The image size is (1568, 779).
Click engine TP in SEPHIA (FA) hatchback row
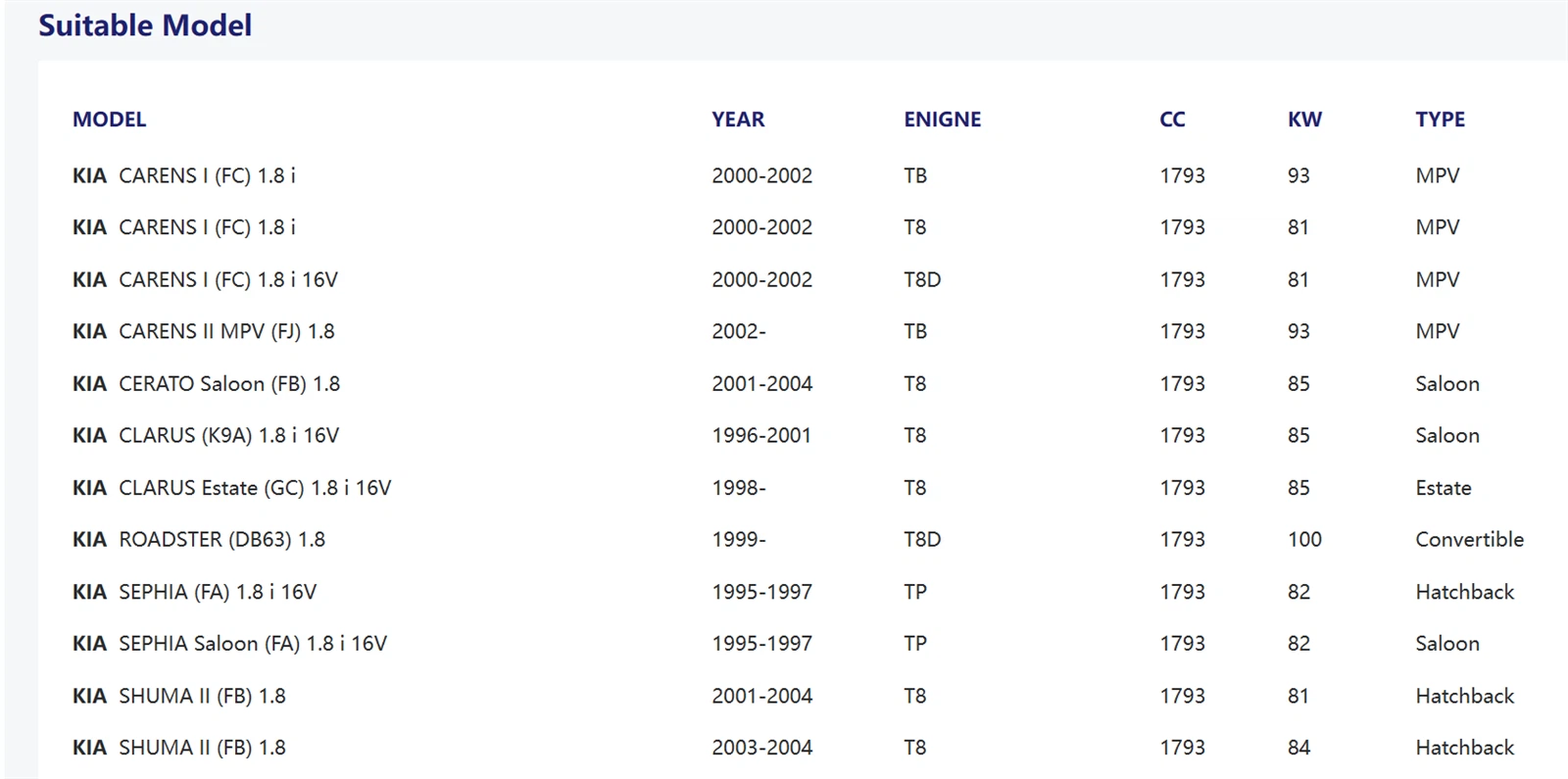point(915,592)
